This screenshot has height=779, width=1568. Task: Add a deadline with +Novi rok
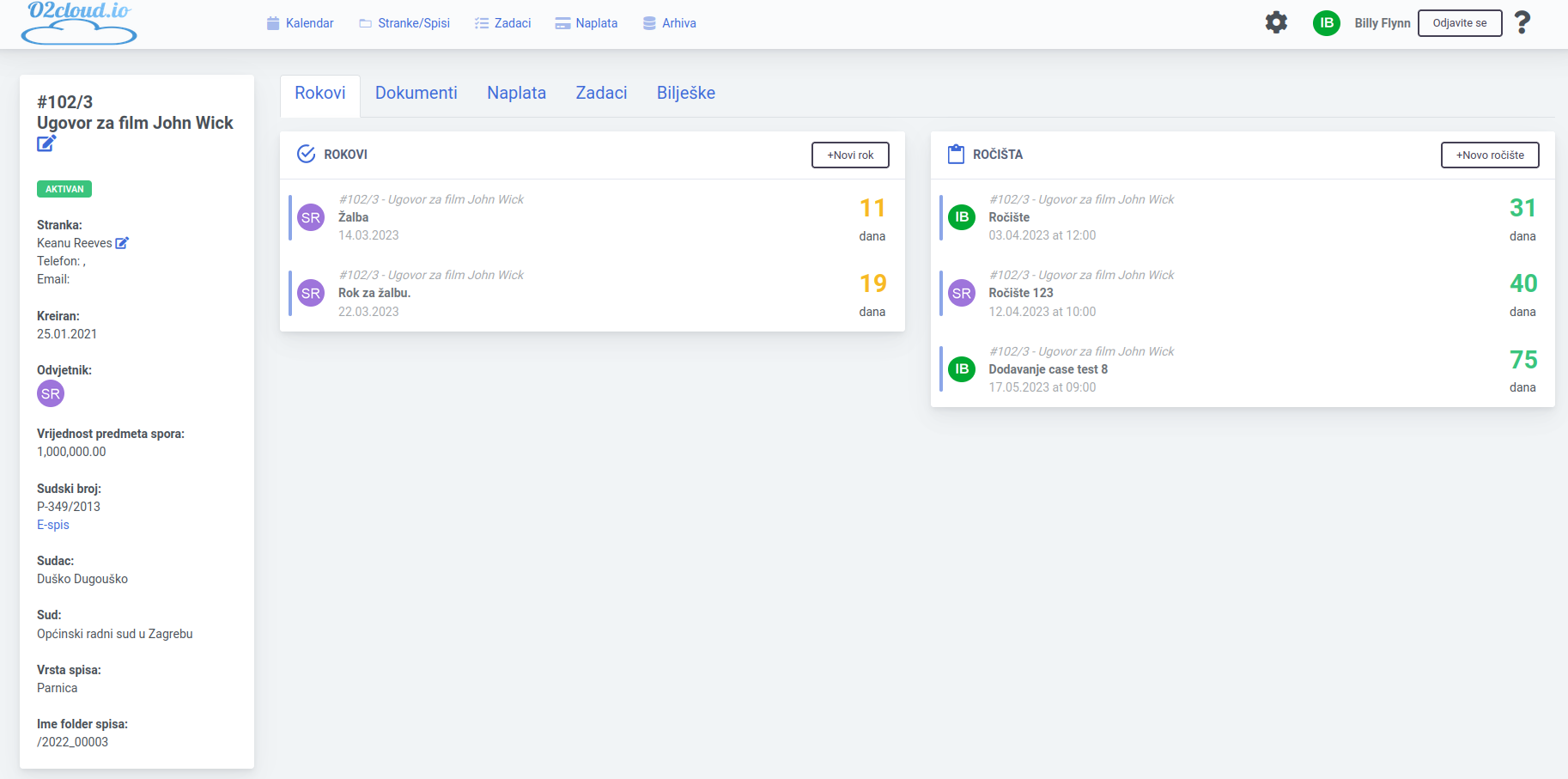coord(850,155)
